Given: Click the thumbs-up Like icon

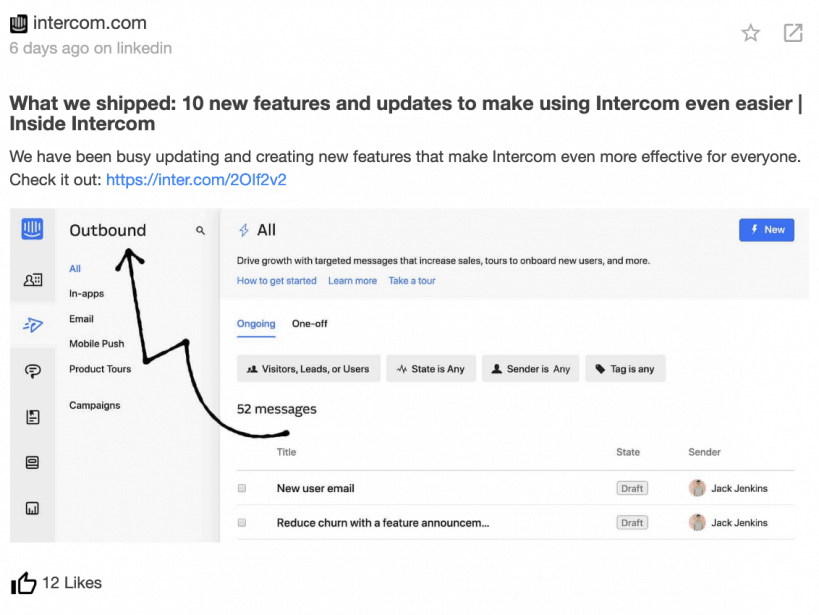Looking at the screenshot, I should pos(24,583).
